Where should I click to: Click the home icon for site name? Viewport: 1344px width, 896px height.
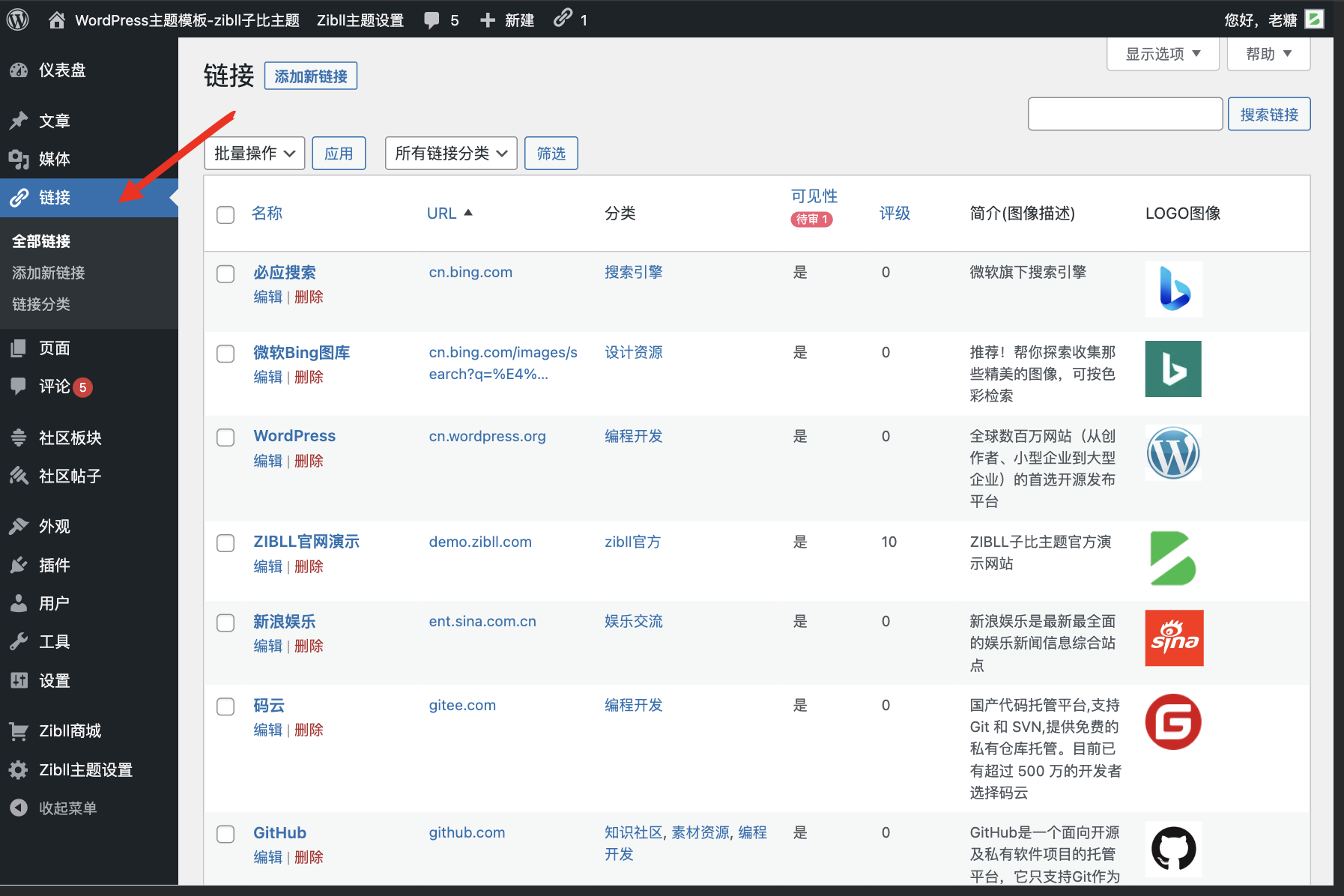point(57,20)
